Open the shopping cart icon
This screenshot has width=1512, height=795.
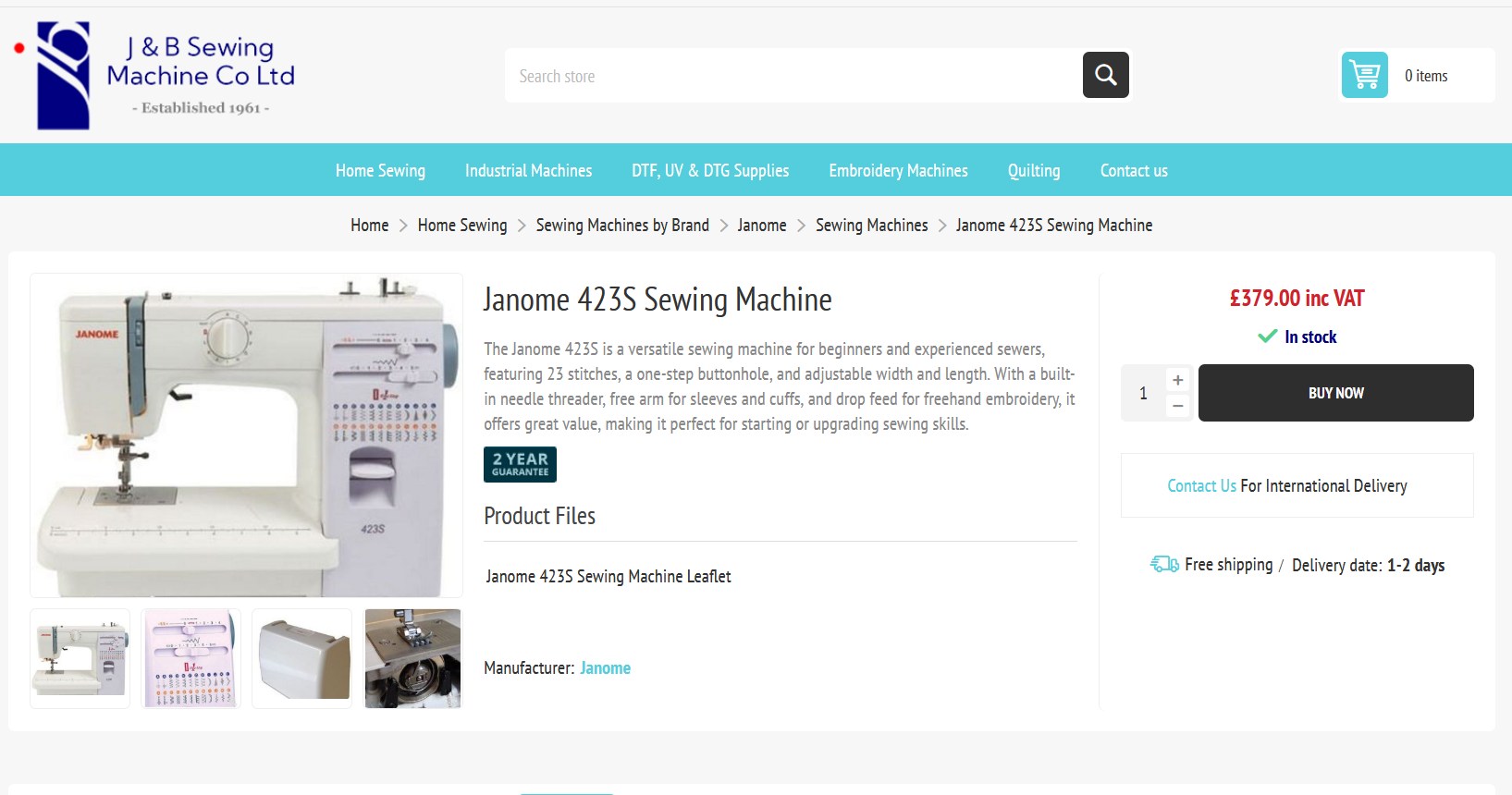[x=1365, y=75]
